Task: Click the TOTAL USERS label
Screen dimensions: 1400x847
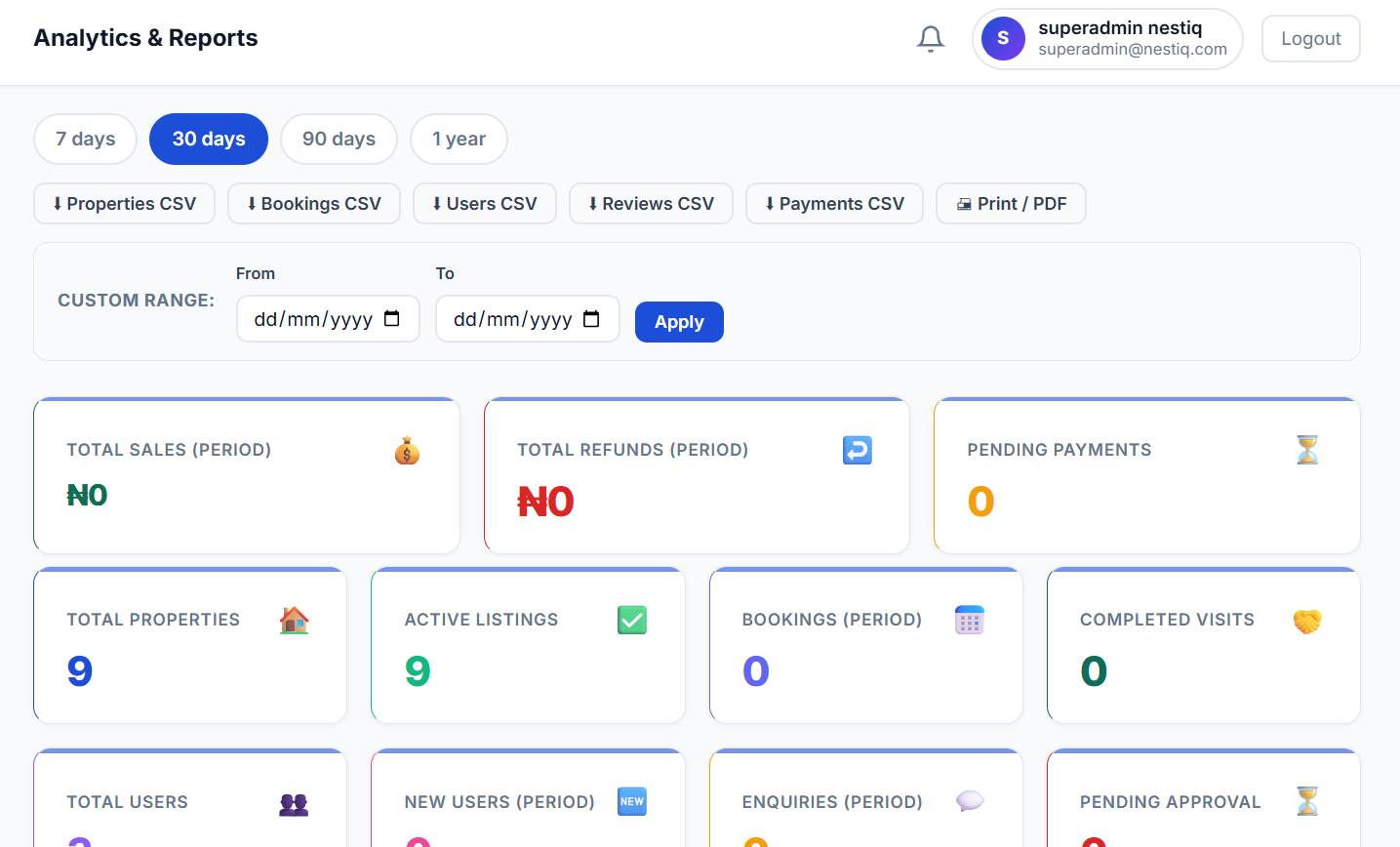Action: click(x=127, y=802)
